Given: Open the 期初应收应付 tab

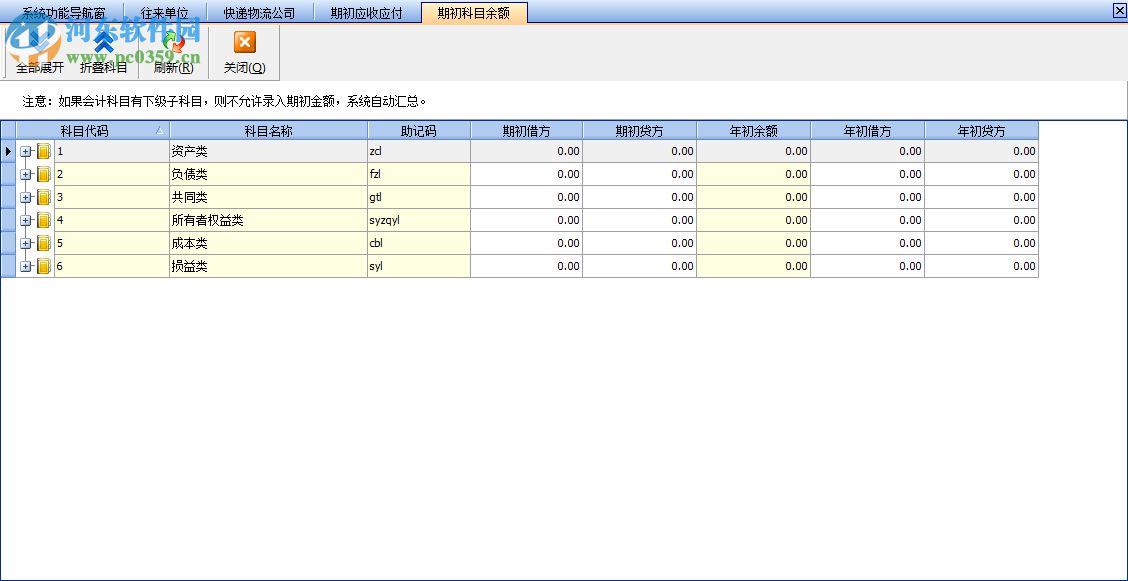Looking at the screenshot, I should click(367, 13).
